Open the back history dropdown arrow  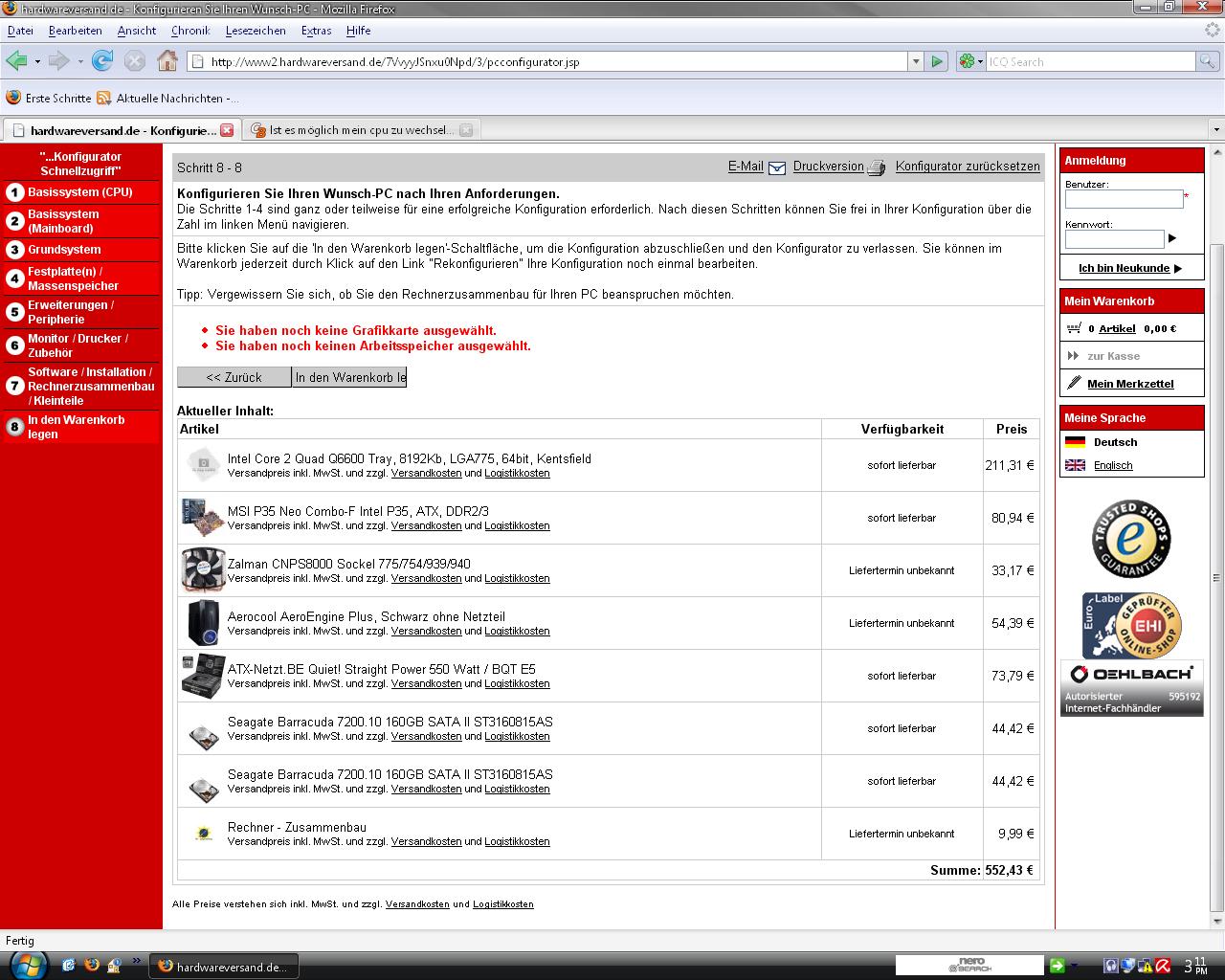[x=37, y=61]
